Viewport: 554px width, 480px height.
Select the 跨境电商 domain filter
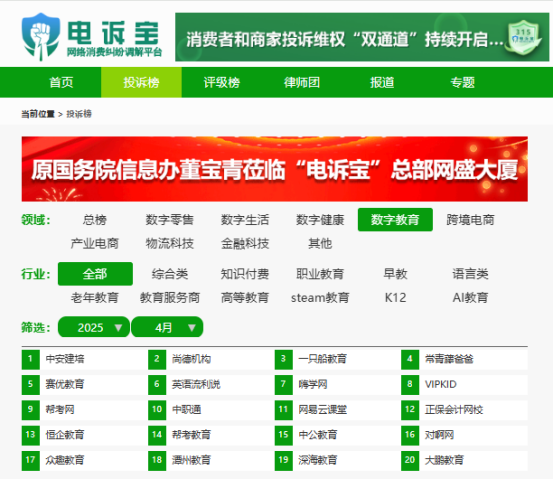pyautogui.click(x=470, y=220)
